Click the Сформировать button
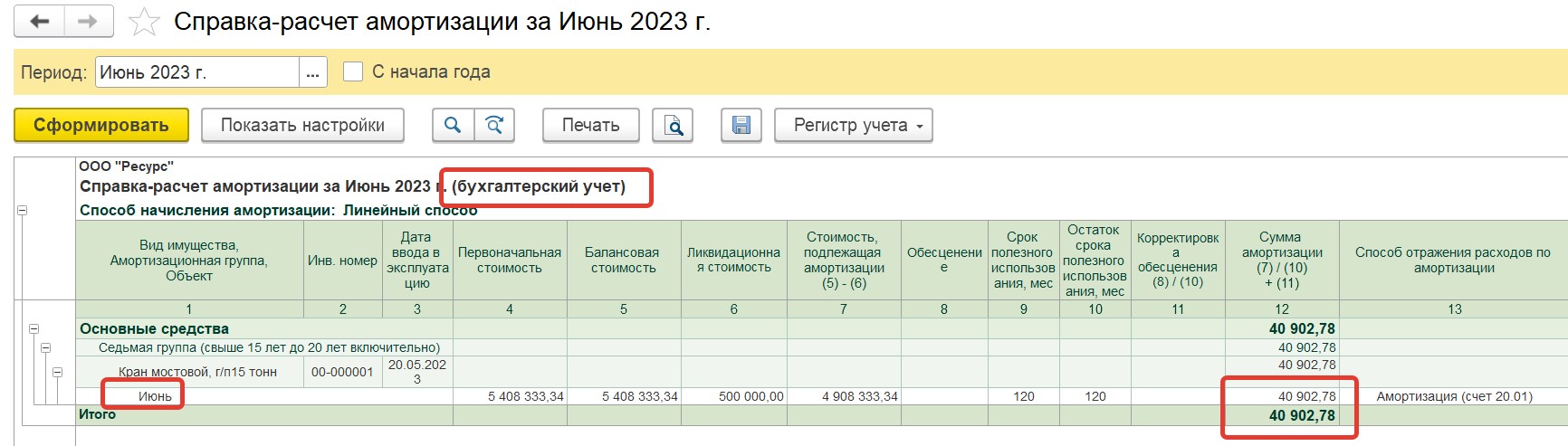The height and width of the screenshot is (446, 1568). coord(101,125)
